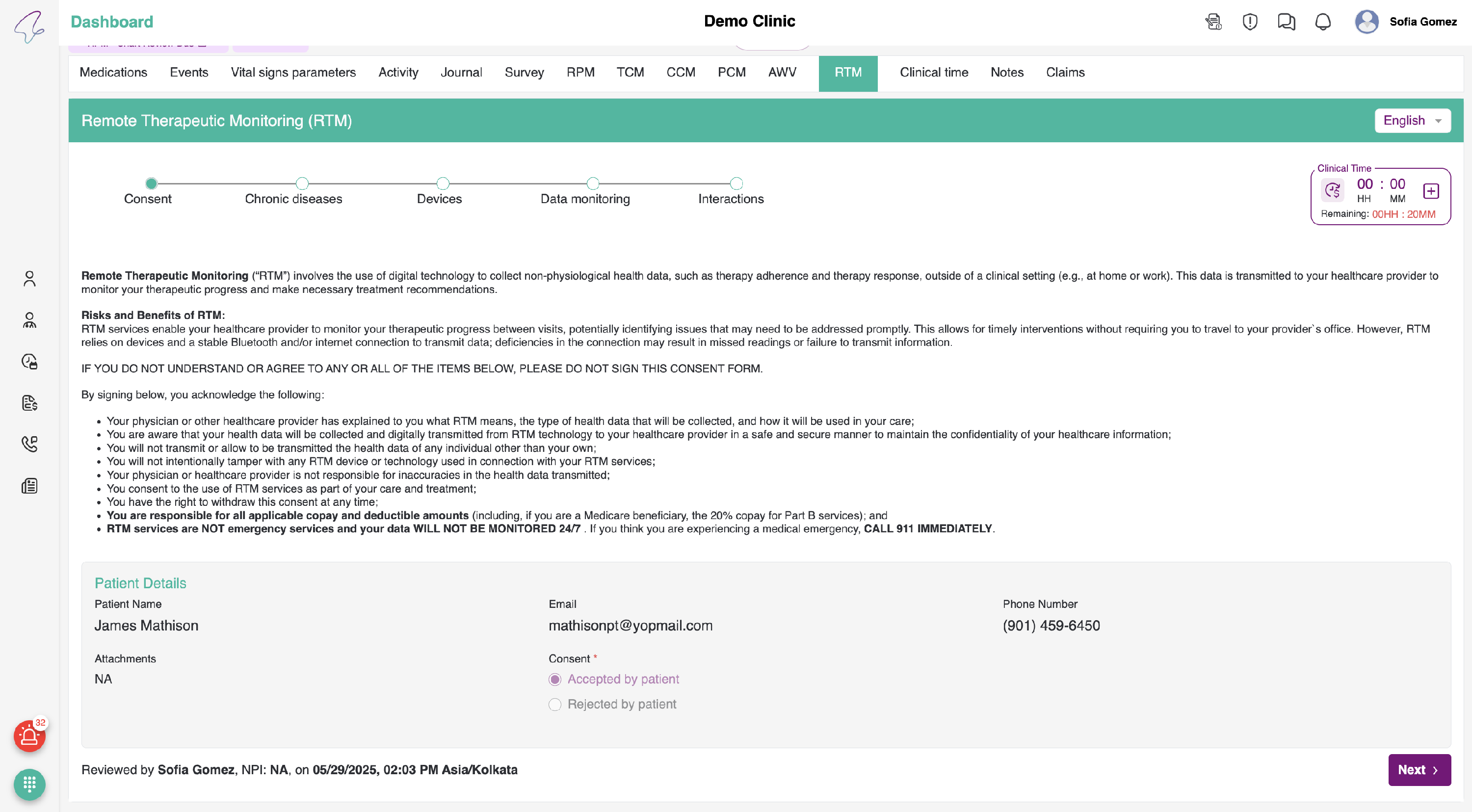Click the Dashboard link

pyautogui.click(x=112, y=22)
